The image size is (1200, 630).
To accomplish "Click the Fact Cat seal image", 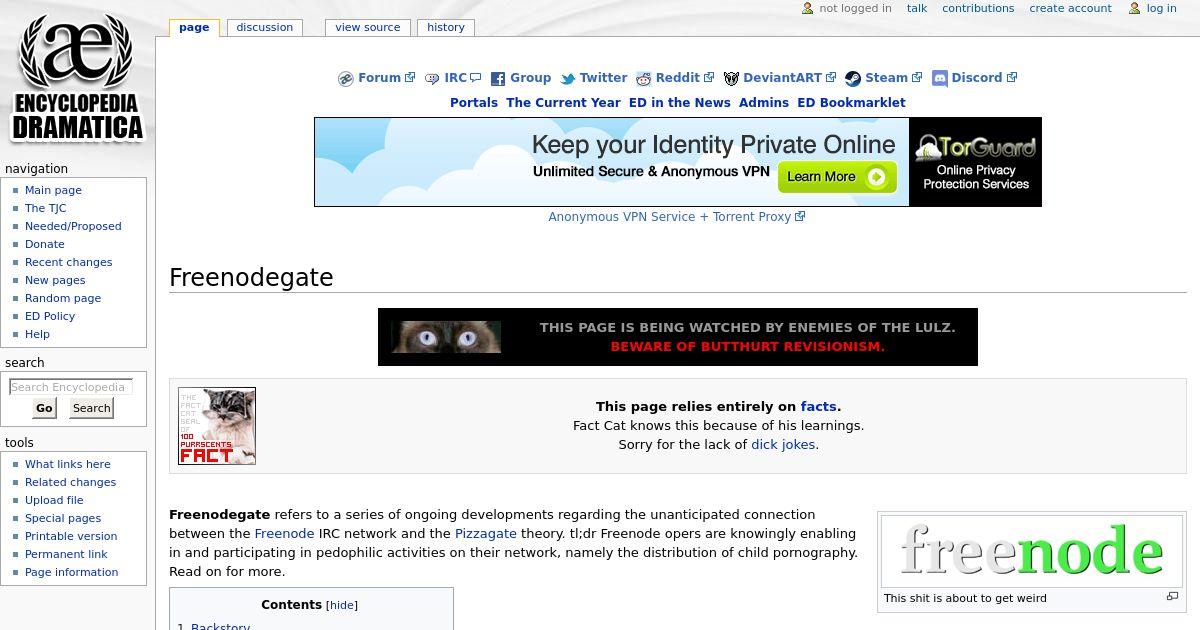I will coord(217,426).
